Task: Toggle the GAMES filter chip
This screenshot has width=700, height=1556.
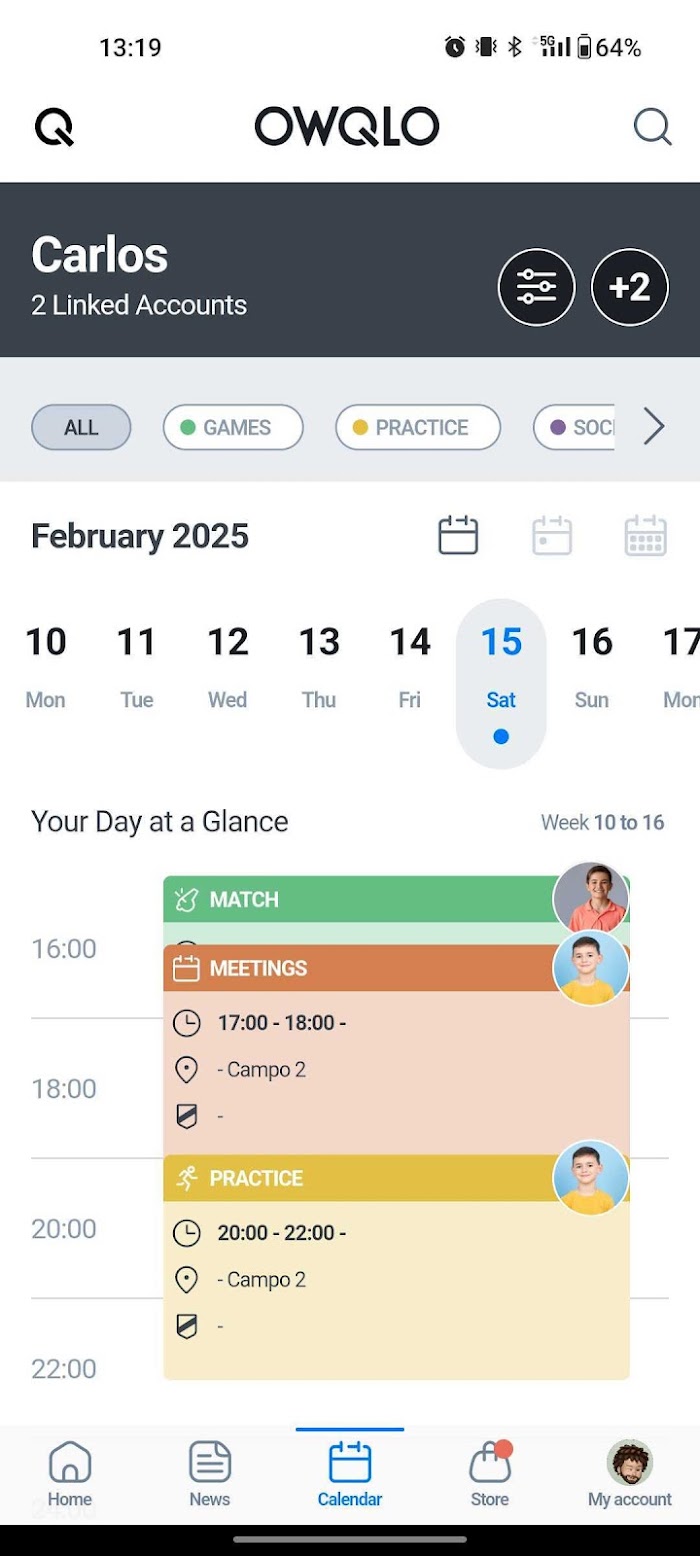Action: coord(233,428)
